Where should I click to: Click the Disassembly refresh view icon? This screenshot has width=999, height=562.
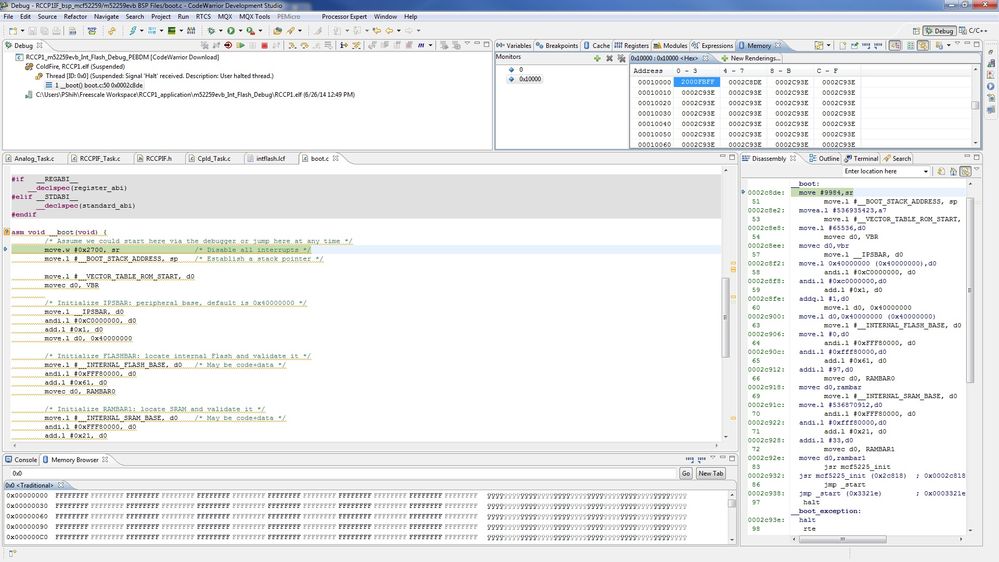click(941, 171)
